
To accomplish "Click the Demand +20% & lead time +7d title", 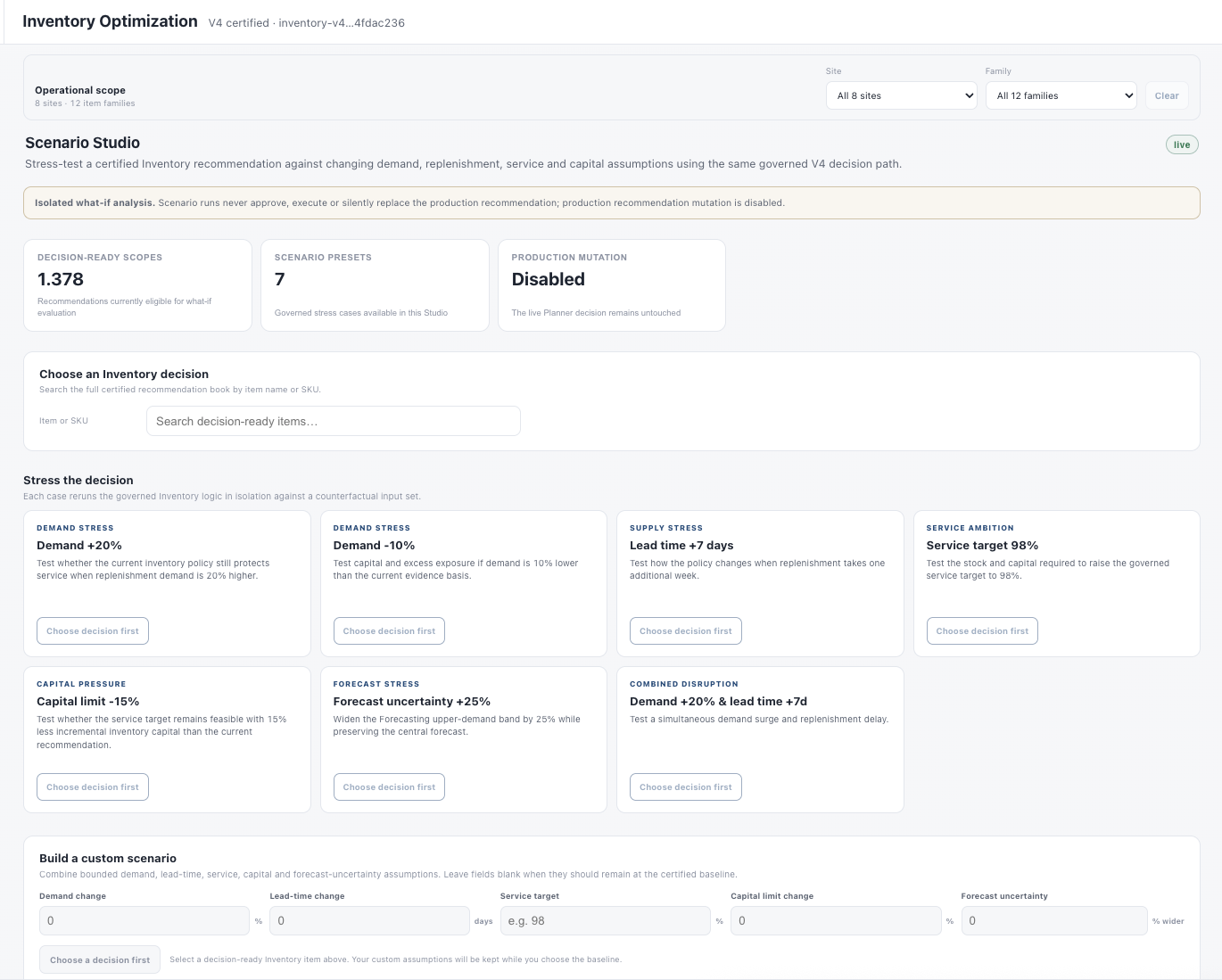I will point(719,702).
